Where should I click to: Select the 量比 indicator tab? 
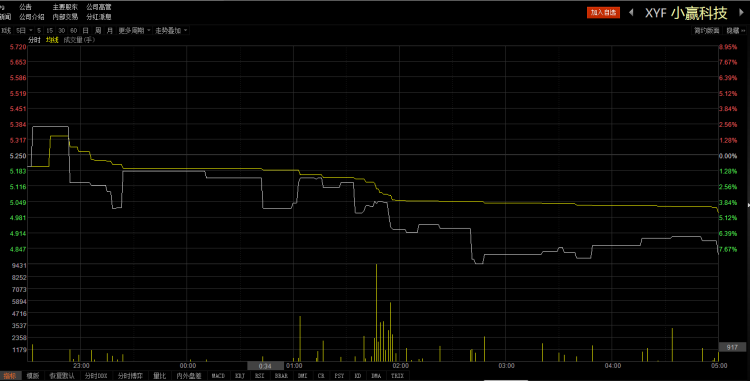159,376
